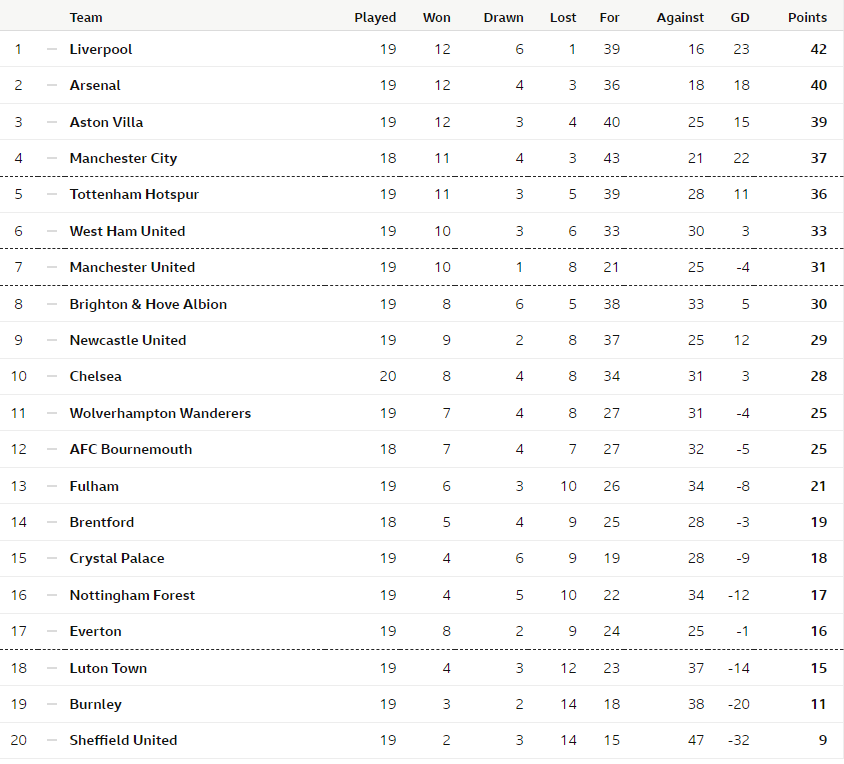Open Brighton & Hove Albion page
Image resolution: width=844 pixels, height=764 pixels.
point(148,305)
